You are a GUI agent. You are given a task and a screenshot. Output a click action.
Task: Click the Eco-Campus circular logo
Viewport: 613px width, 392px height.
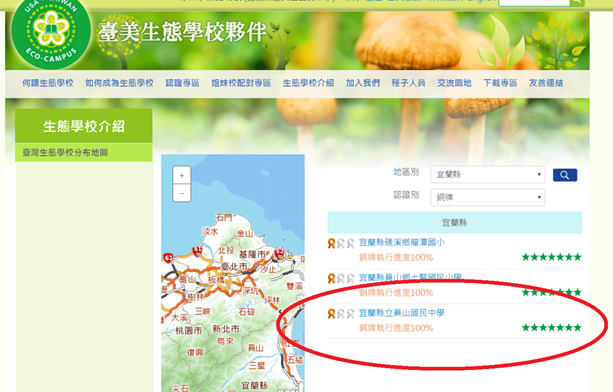pyautogui.click(x=51, y=31)
